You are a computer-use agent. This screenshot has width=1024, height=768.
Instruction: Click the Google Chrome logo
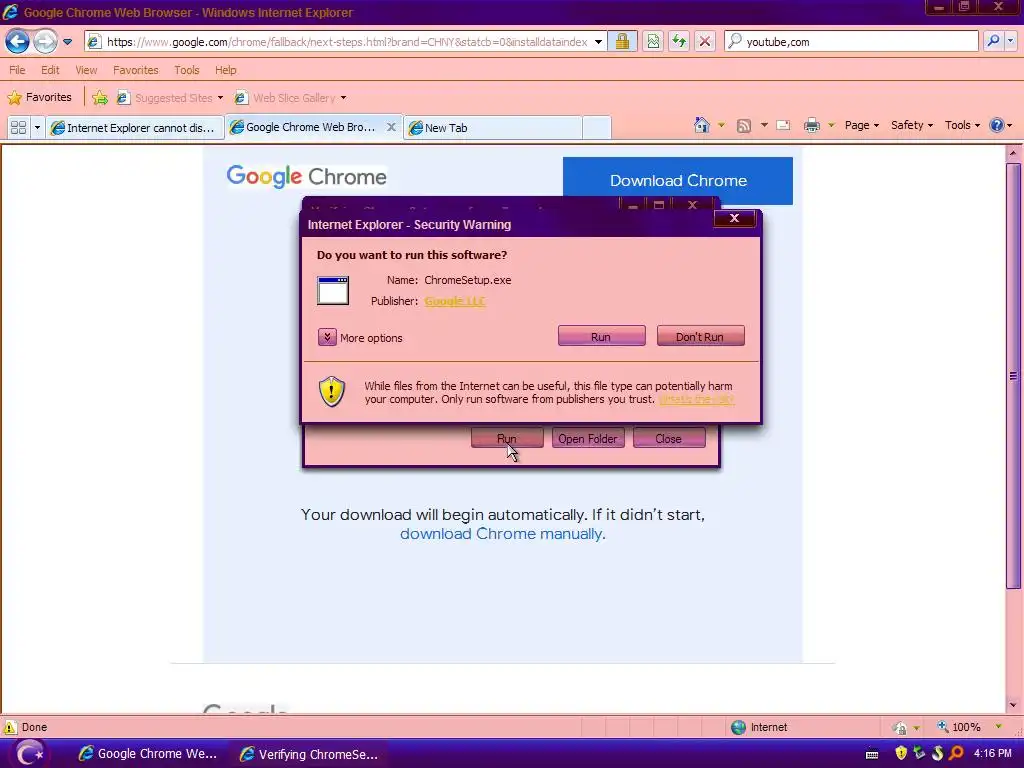[306, 176]
